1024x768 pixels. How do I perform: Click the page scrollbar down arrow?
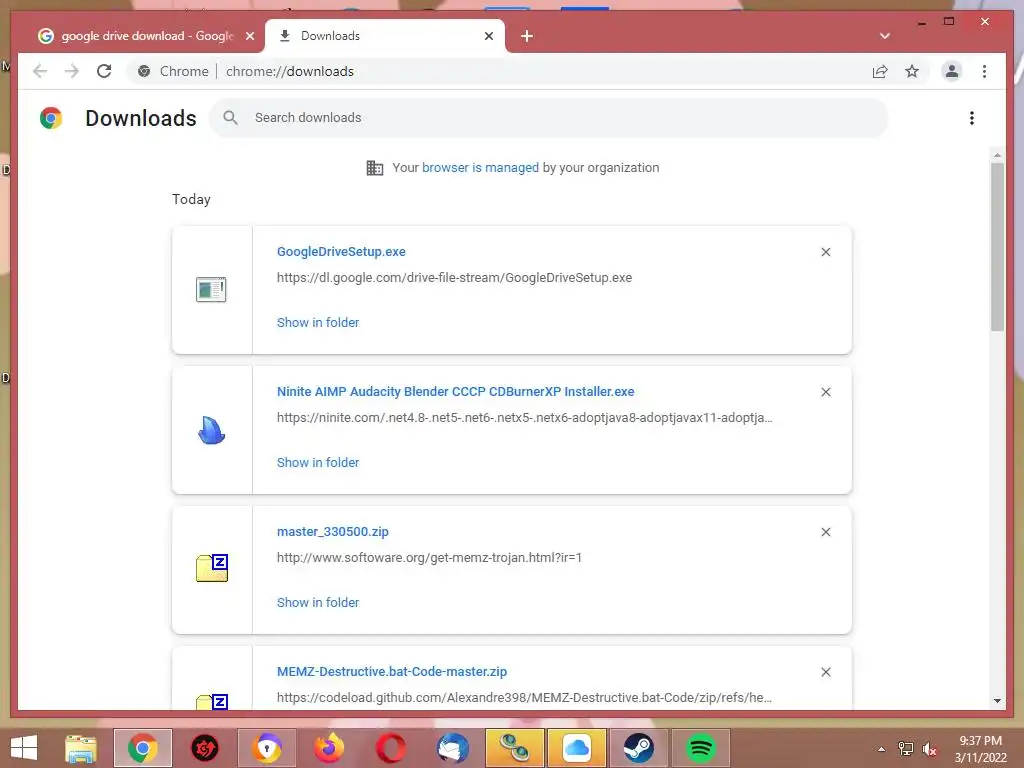pyautogui.click(x=997, y=701)
